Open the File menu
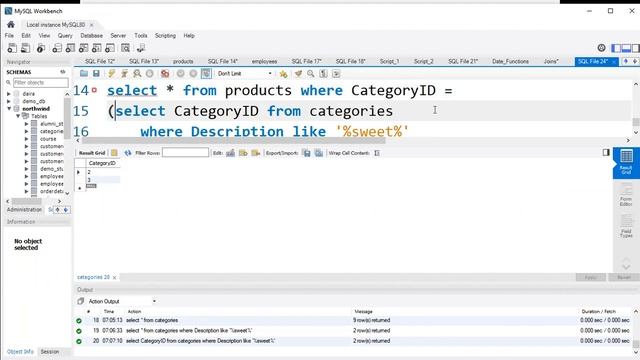 click(x=9, y=36)
